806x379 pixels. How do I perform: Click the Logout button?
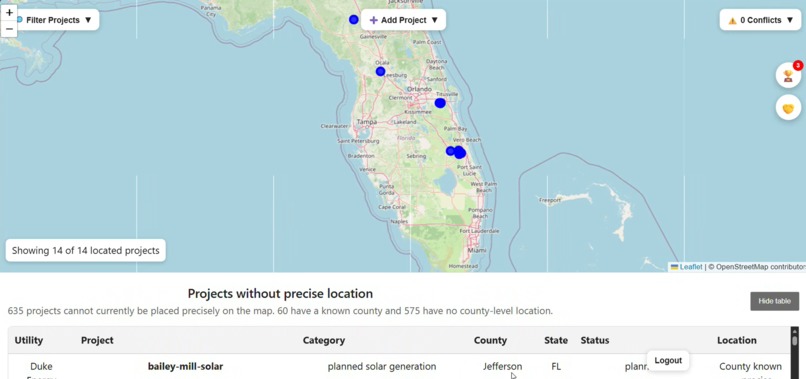point(668,360)
